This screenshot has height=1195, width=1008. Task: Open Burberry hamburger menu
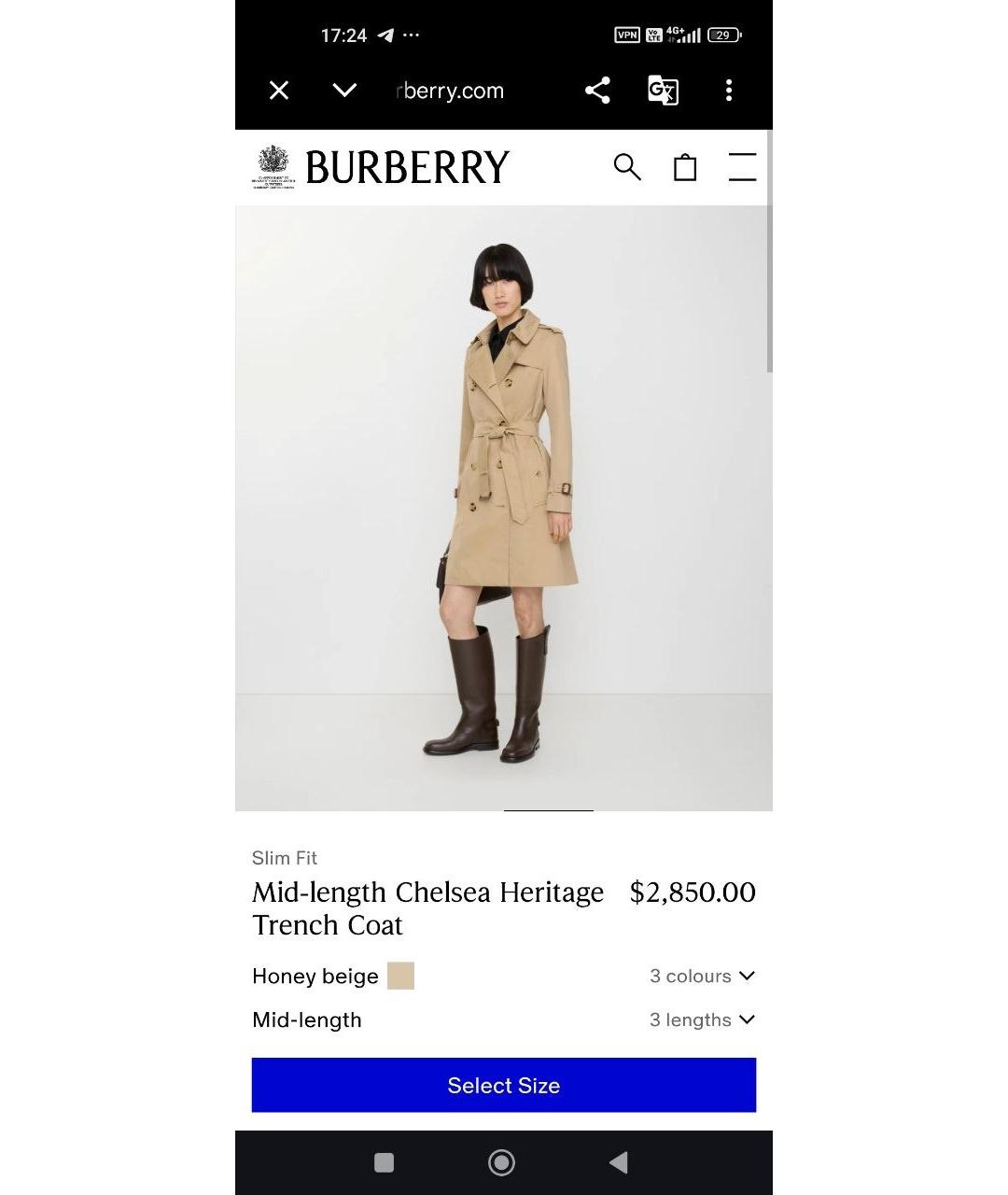[x=742, y=167]
